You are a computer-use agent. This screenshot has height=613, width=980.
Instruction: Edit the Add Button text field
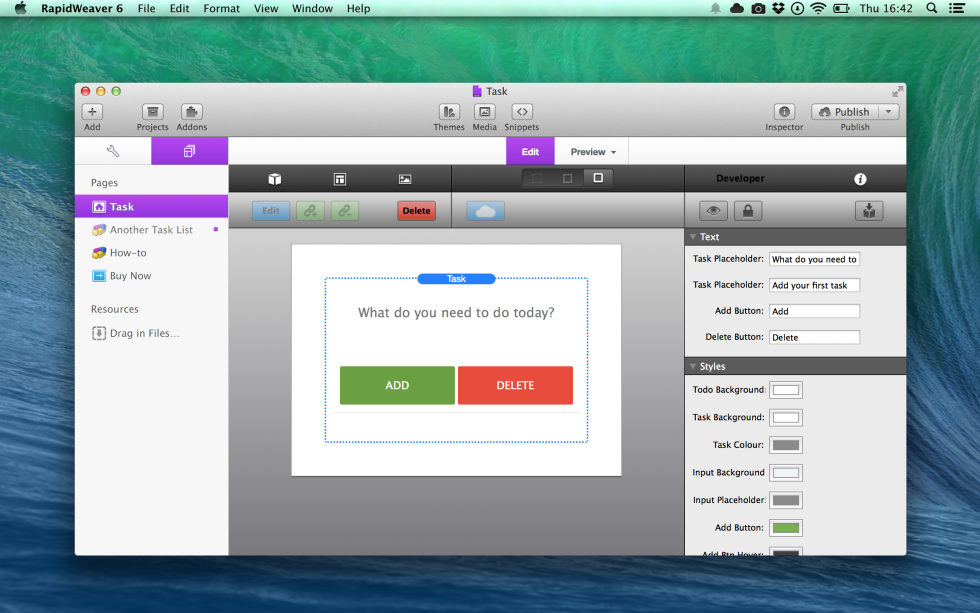(x=814, y=311)
